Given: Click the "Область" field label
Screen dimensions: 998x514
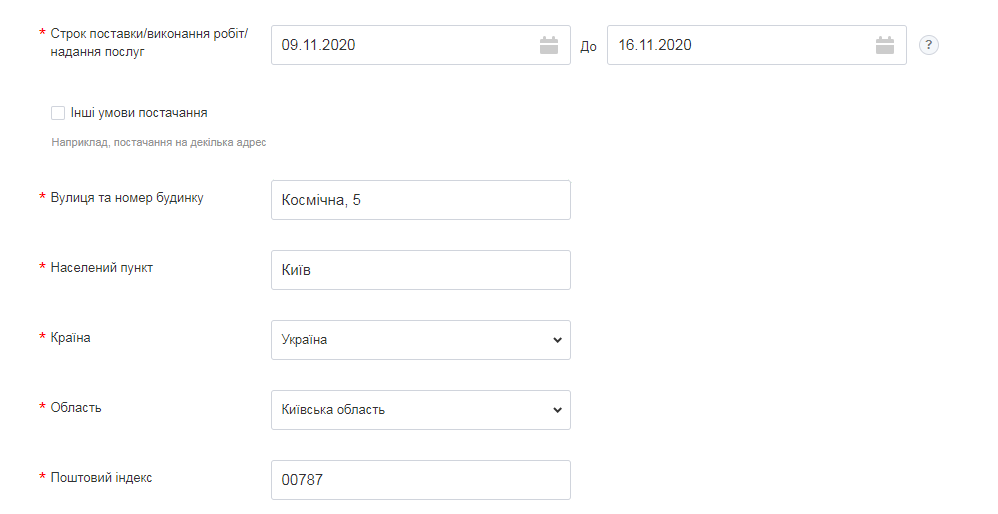Looking at the screenshot, I should coord(76,408).
